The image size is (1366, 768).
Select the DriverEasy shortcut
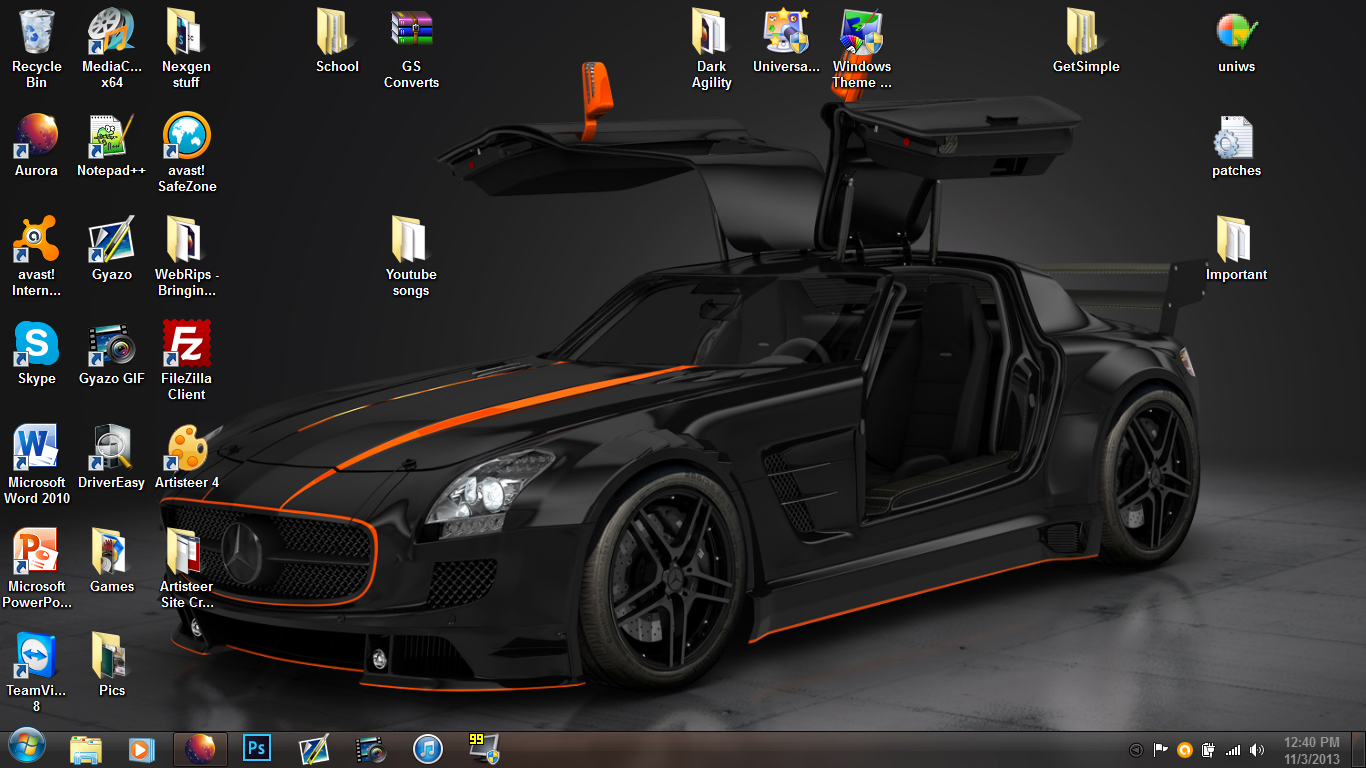pos(112,456)
